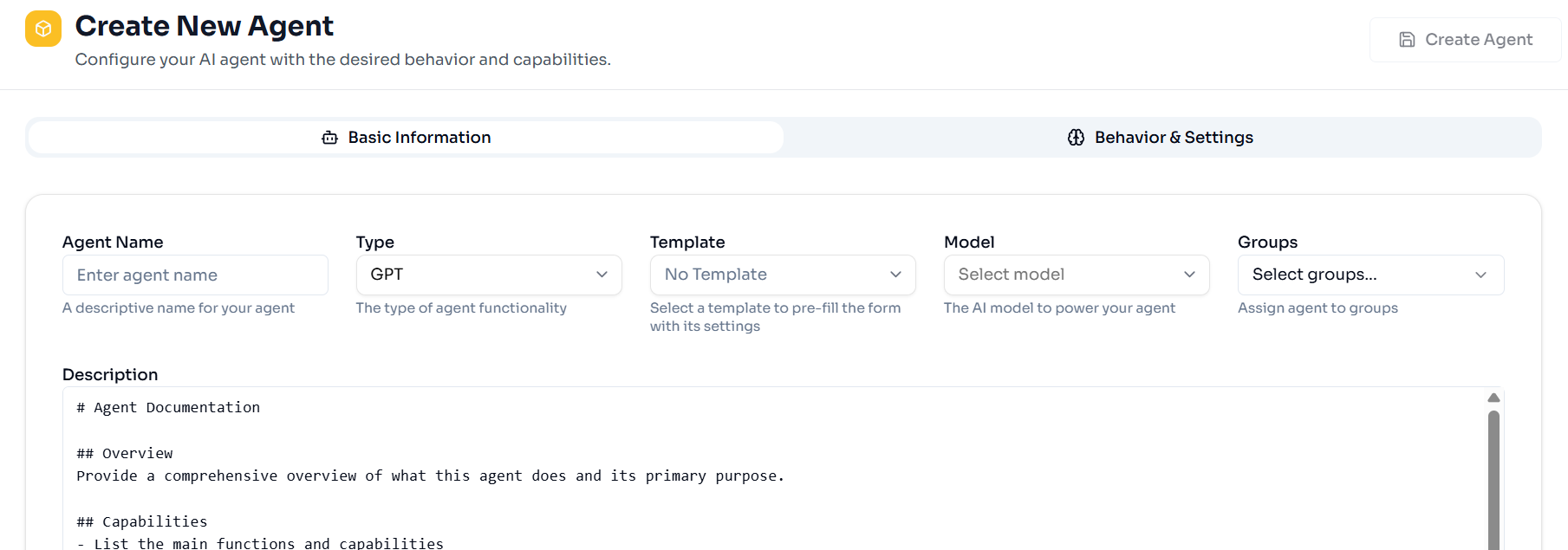Viewport: 1568px width, 550px height.
Task: Click the chevron arrow in Groups field
Action: tap(1480, 275)
